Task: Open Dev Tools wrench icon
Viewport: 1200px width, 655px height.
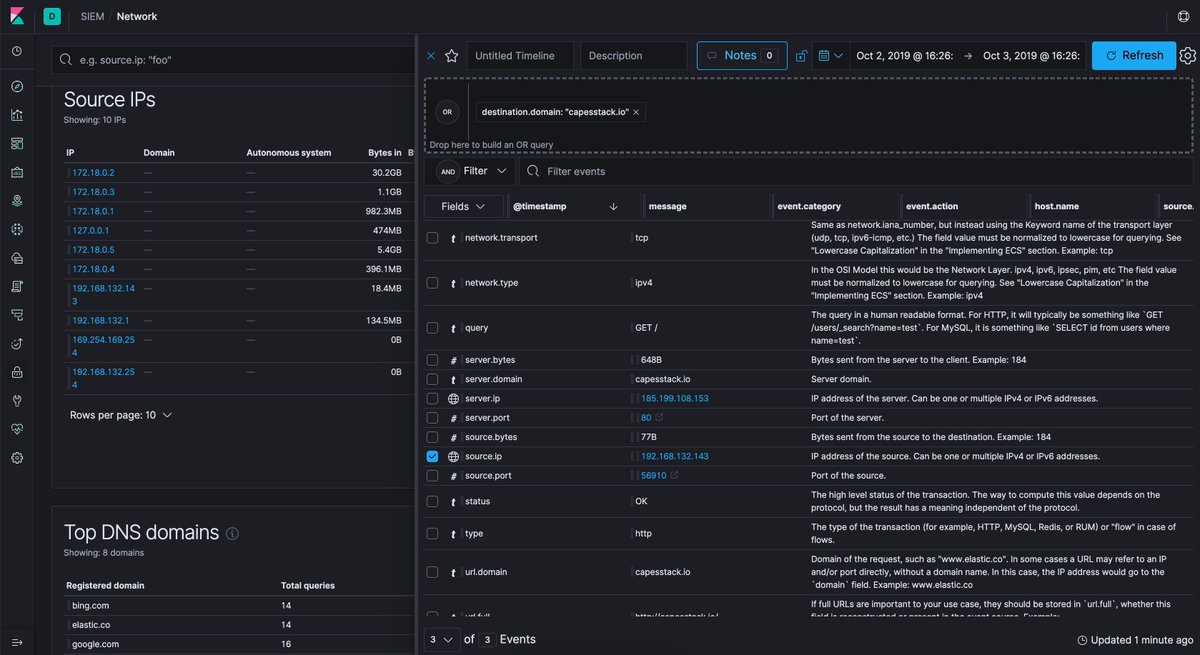Action: click(17, 400)
